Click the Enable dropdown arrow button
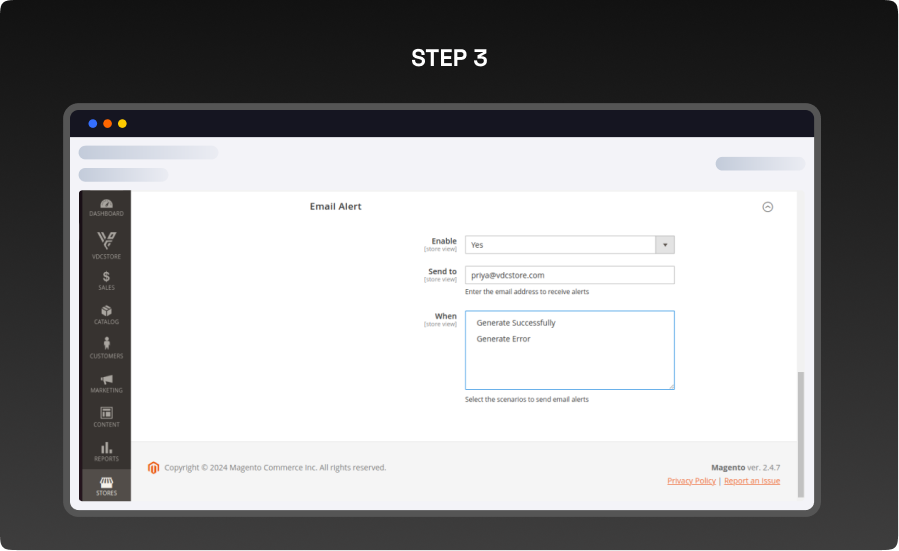The width and height of the screenshot is (899, 551). click(664, 245)
